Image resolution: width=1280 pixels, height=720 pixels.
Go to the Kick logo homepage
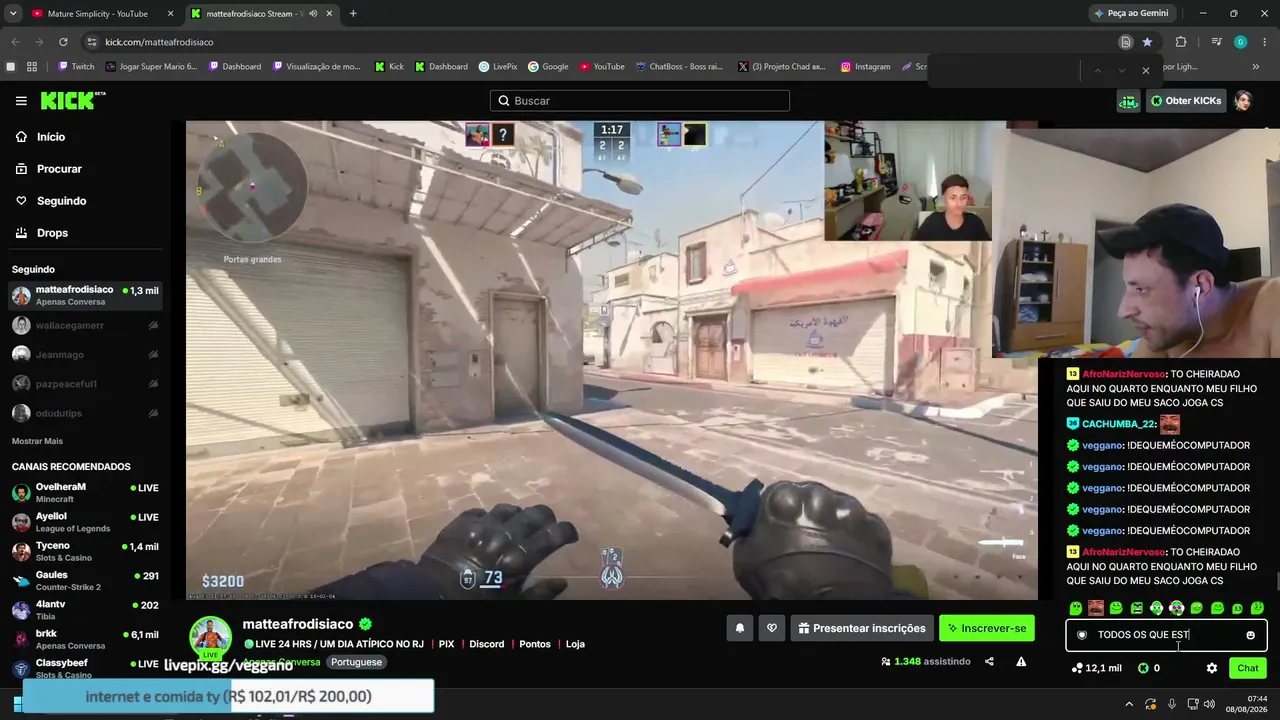pyautogui.click(x=73, y=100)
